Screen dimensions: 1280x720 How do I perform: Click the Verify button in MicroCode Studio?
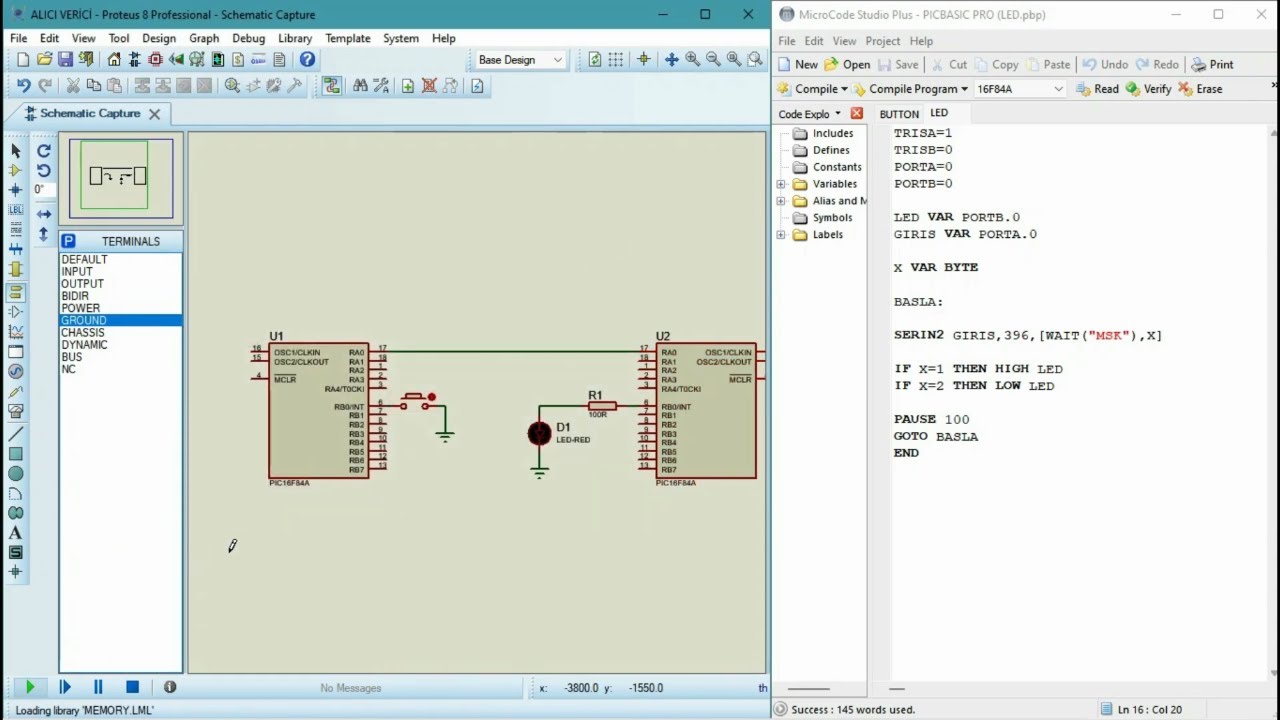1148,89
